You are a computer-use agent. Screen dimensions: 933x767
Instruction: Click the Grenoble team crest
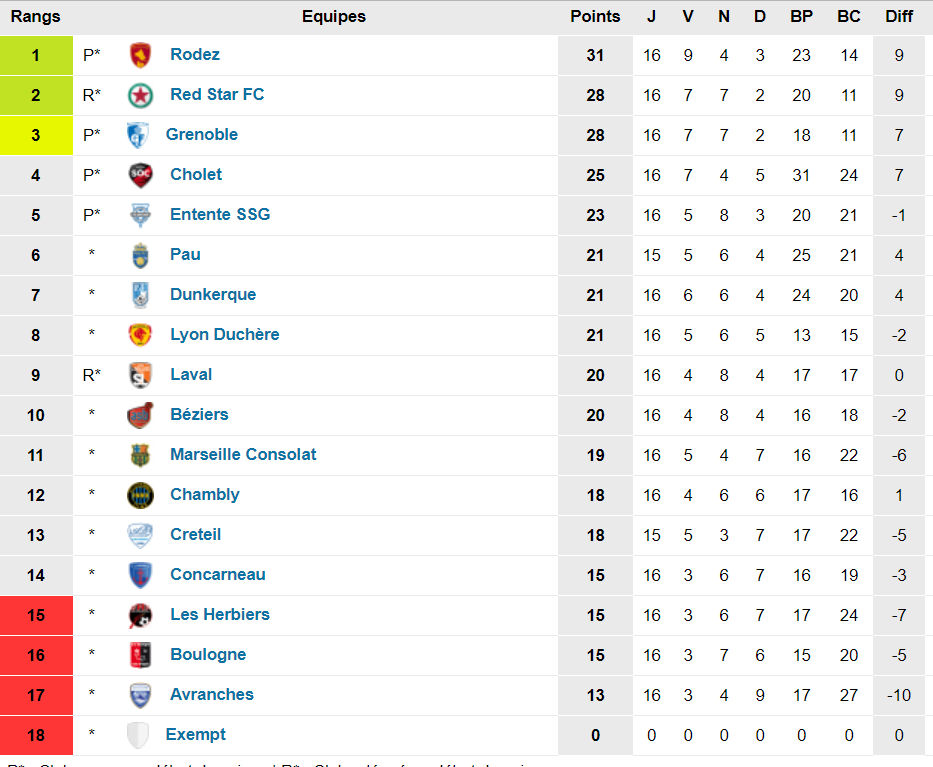[x=138, y=135]
